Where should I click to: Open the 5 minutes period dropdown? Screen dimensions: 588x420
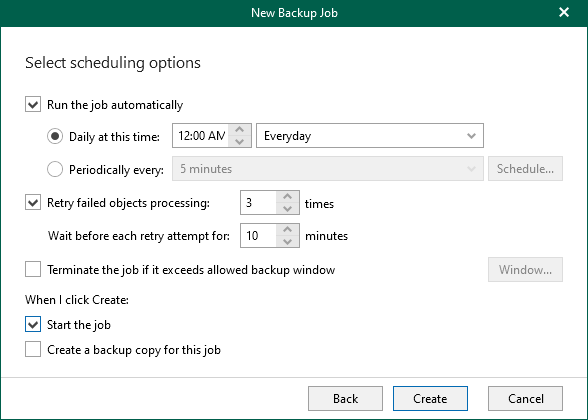(x=328, y=169)
